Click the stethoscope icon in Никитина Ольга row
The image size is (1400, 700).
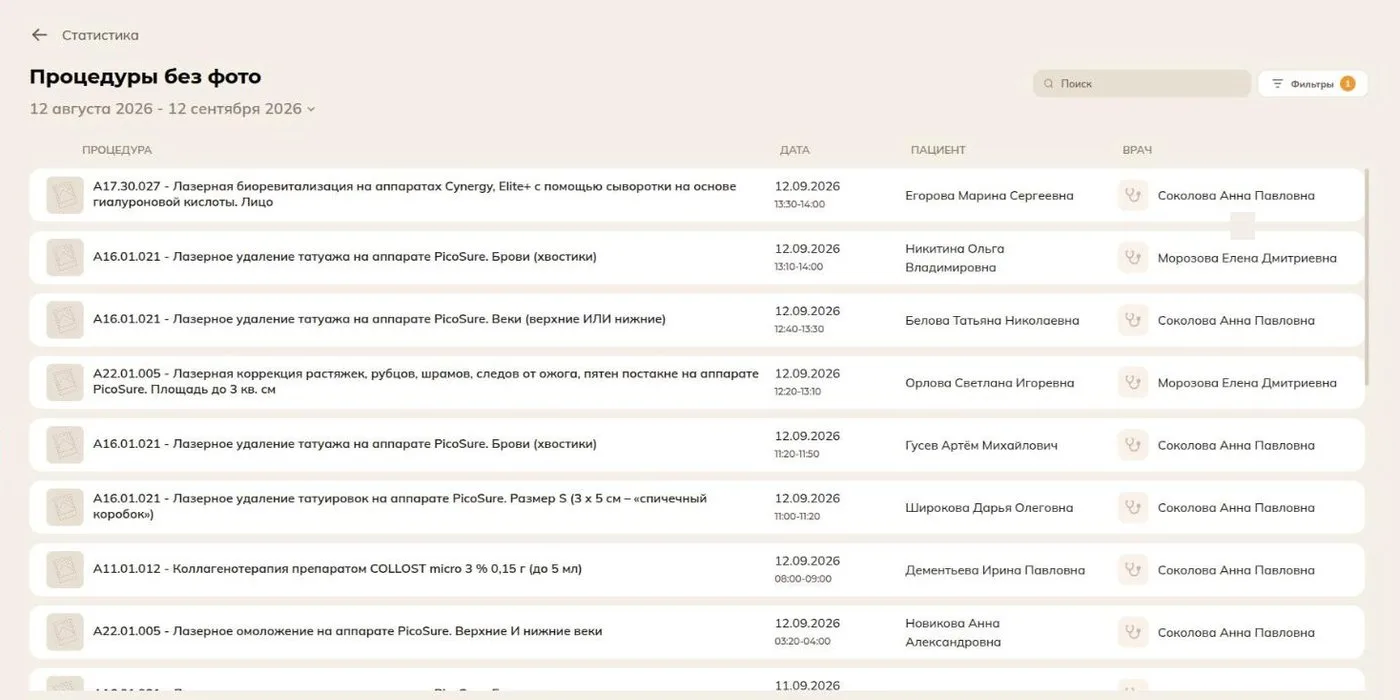pos(1133,257)
